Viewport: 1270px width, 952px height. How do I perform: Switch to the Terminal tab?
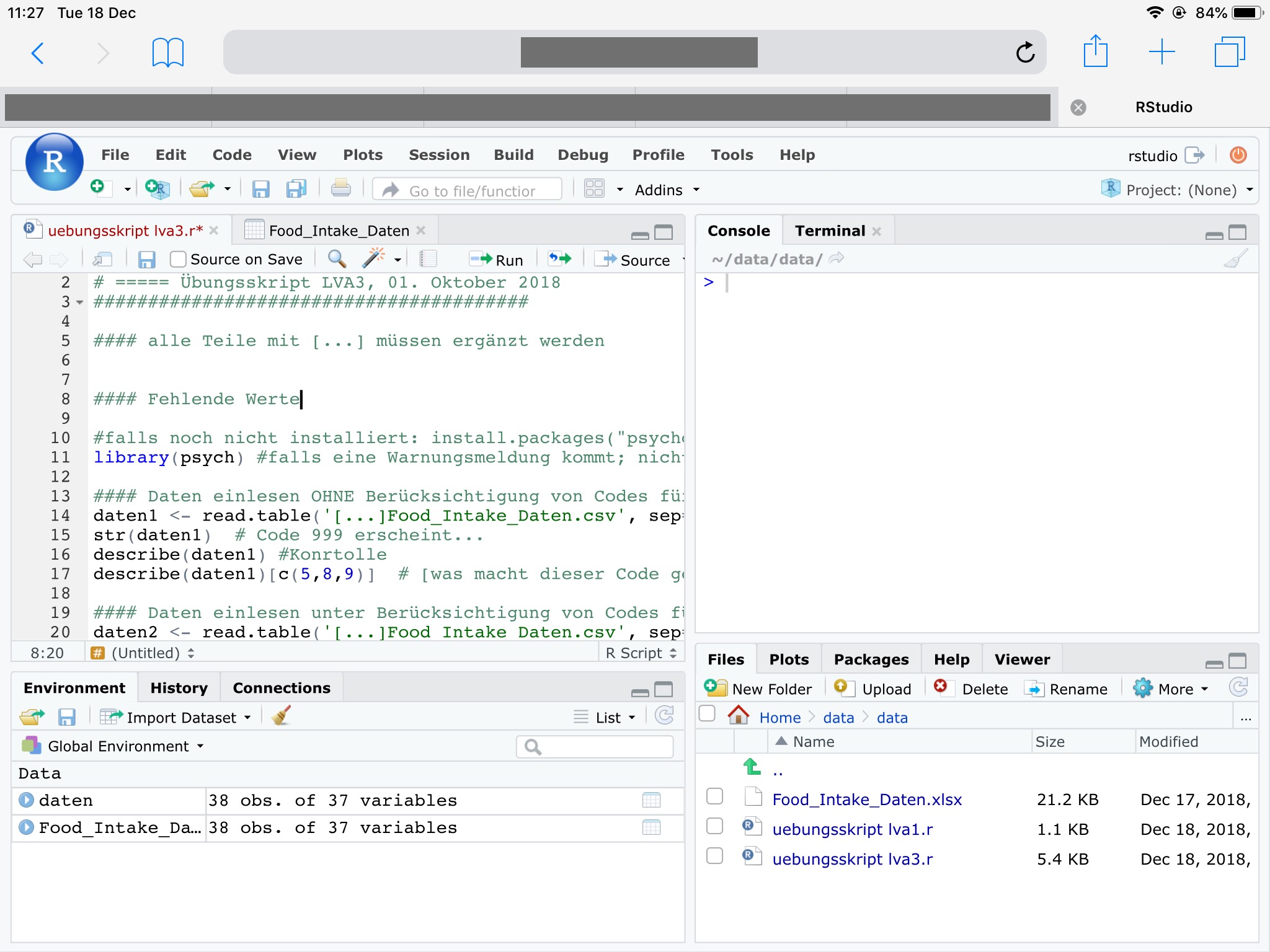point(830,230)
